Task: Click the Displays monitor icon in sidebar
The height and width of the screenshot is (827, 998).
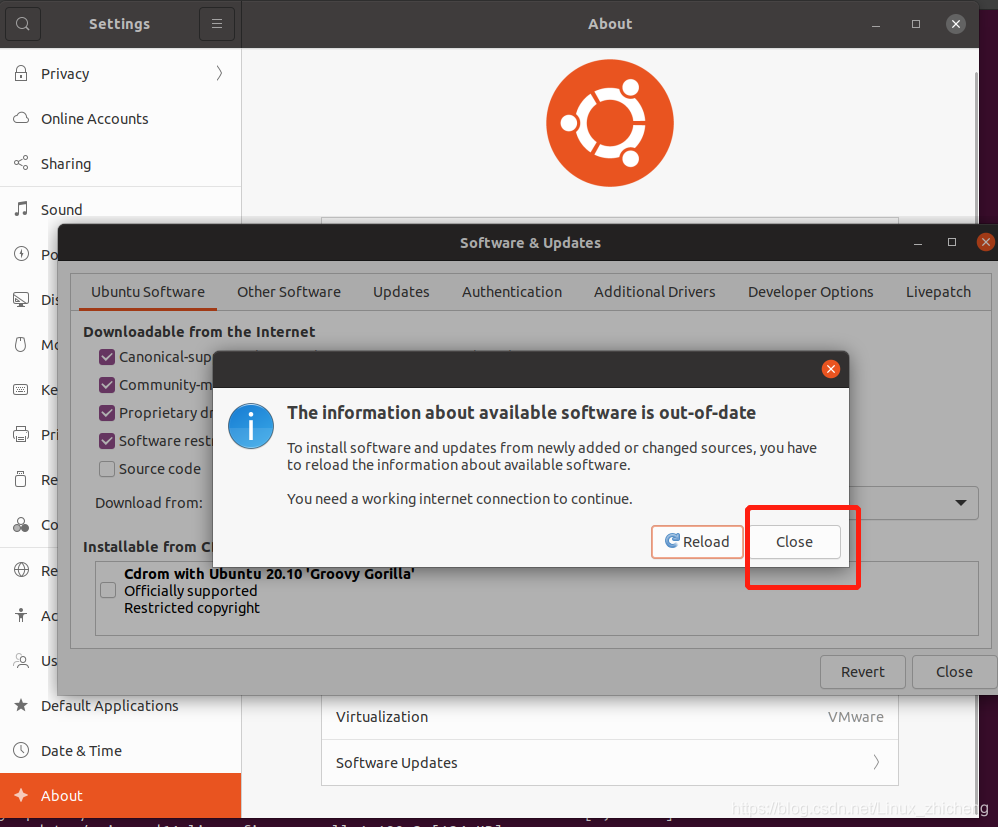Action: click(x=21, y=299)
